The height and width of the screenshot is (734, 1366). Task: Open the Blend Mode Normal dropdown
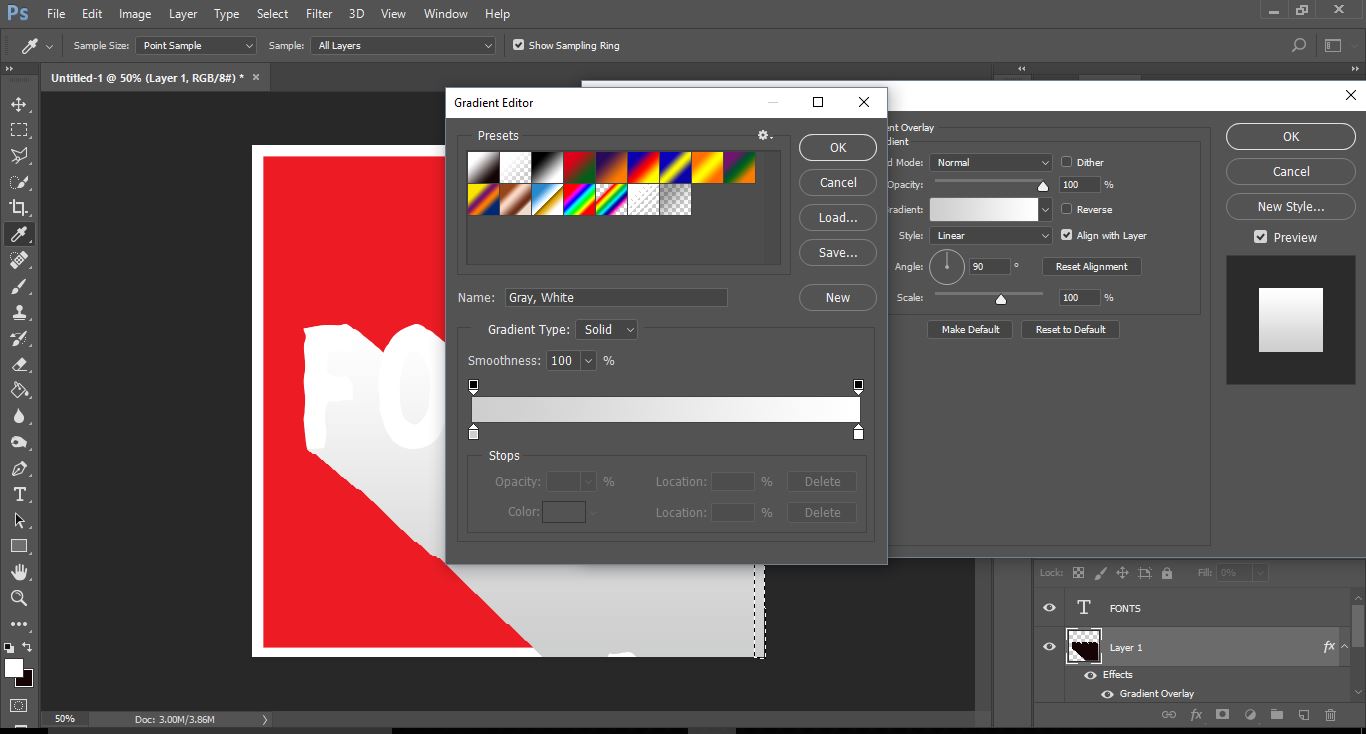point(990,162)
